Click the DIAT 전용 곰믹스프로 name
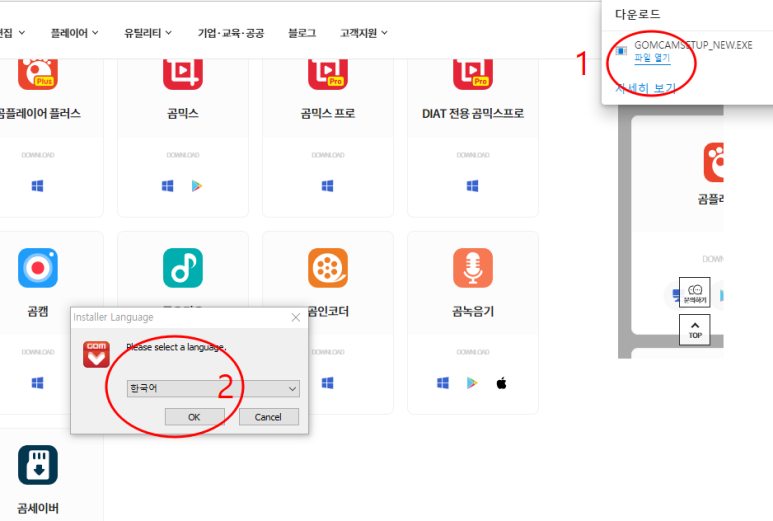 [473, 113]
